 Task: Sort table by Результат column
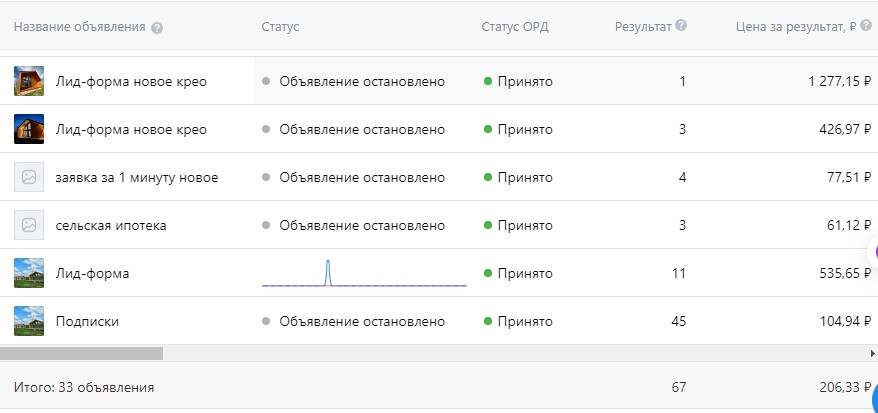coord(643,27)
